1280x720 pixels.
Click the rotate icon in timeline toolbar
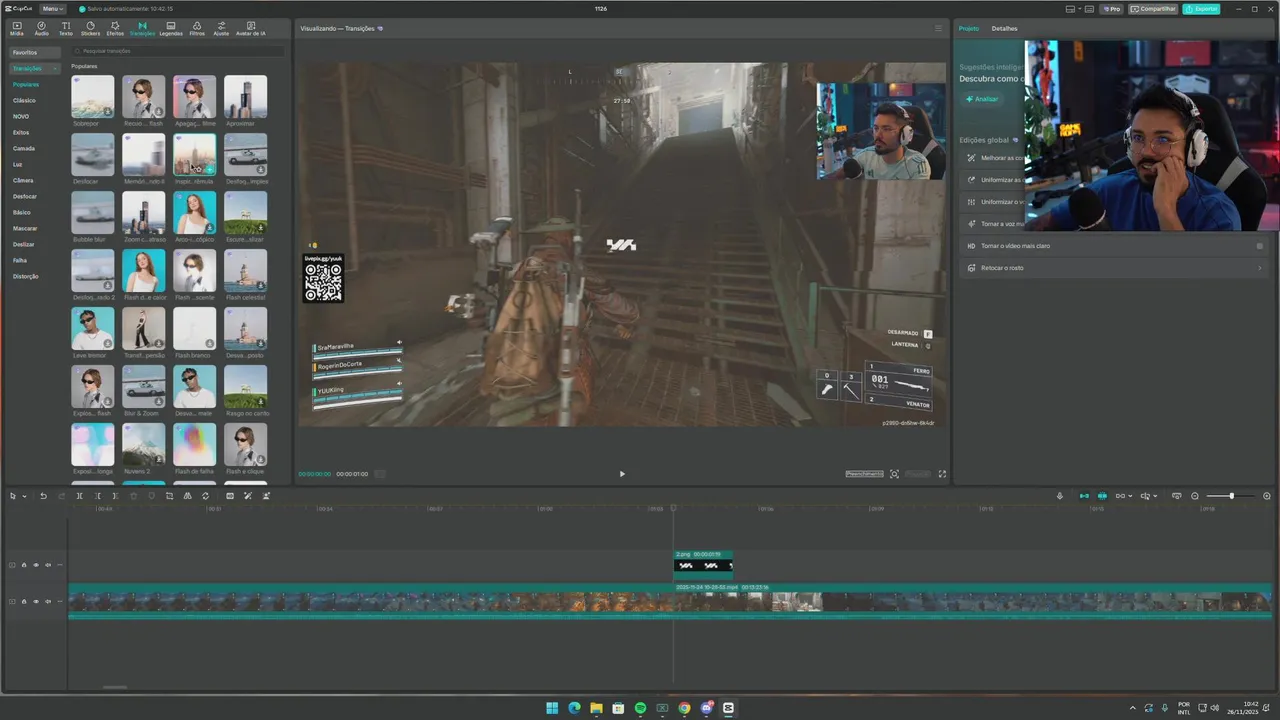click(205, 496)
